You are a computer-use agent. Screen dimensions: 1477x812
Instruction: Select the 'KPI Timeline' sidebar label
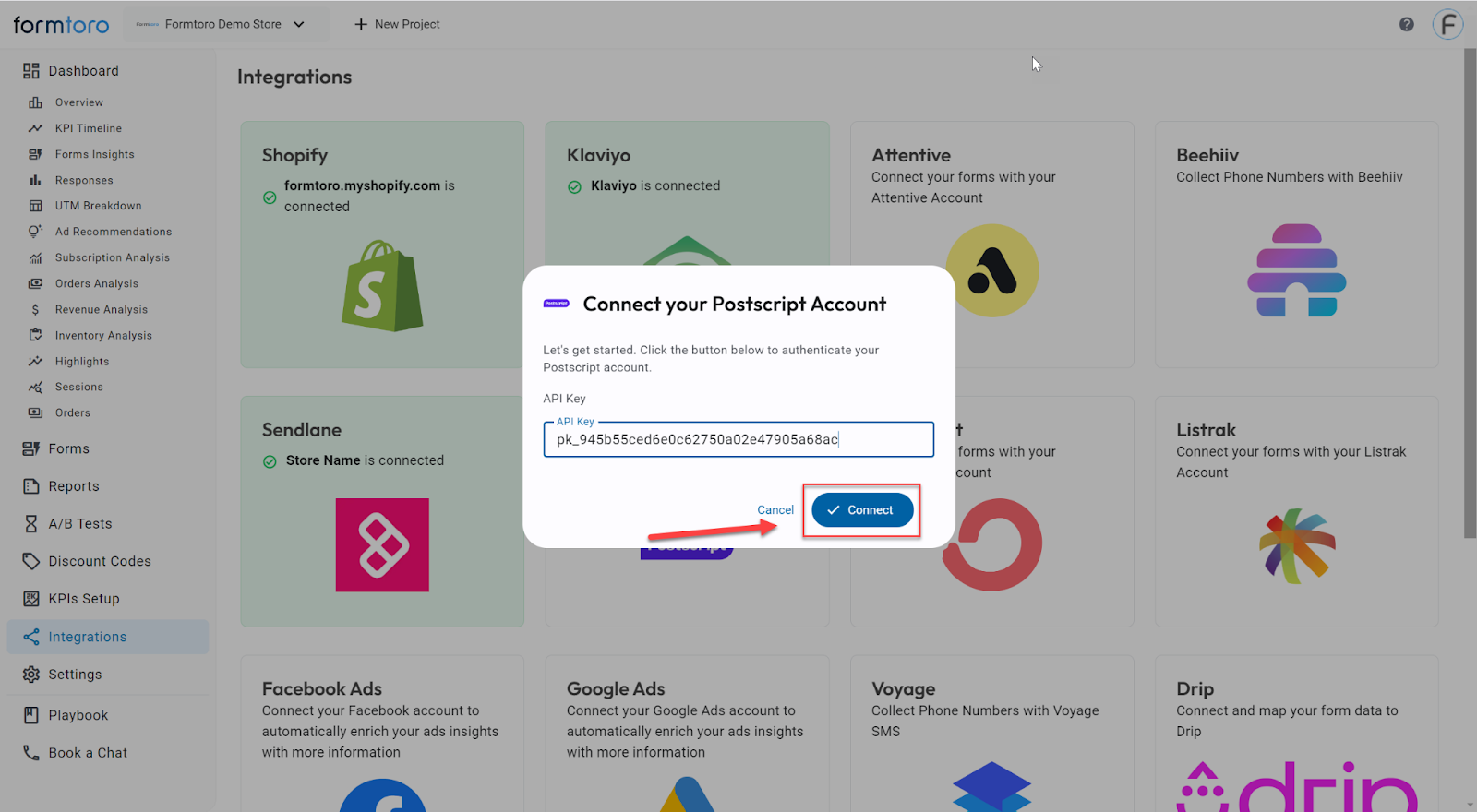[89, 128]
